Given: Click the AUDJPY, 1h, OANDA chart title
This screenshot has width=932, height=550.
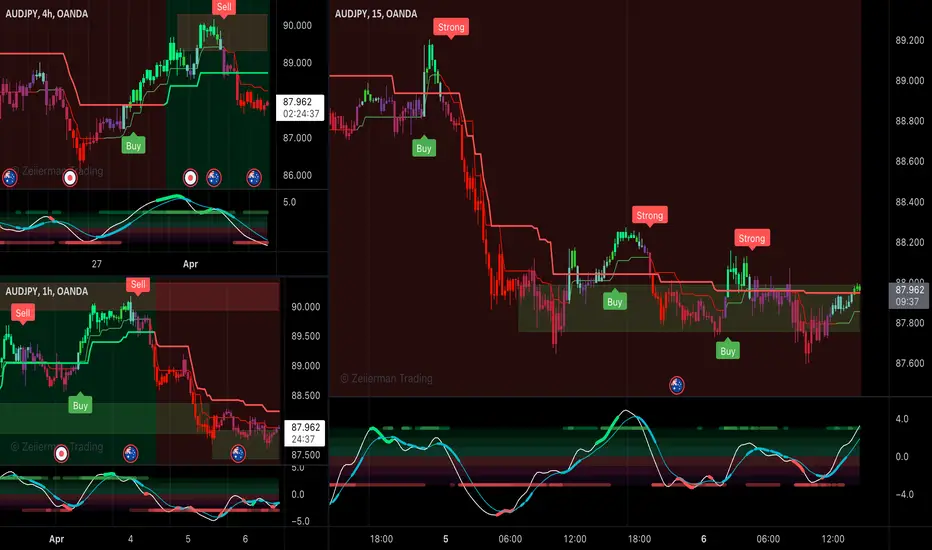Looking at the screenshot, I should 47,291.
